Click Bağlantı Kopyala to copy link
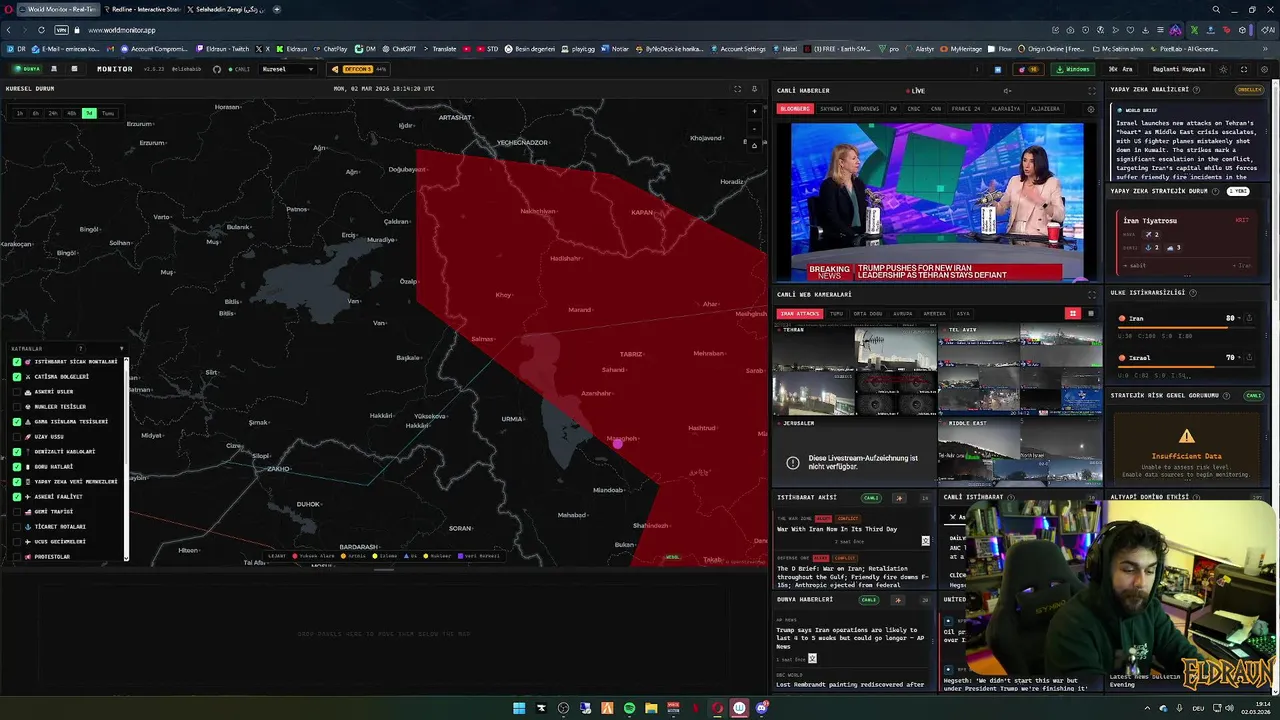Screen dimensions: 1280x720 1178,69
